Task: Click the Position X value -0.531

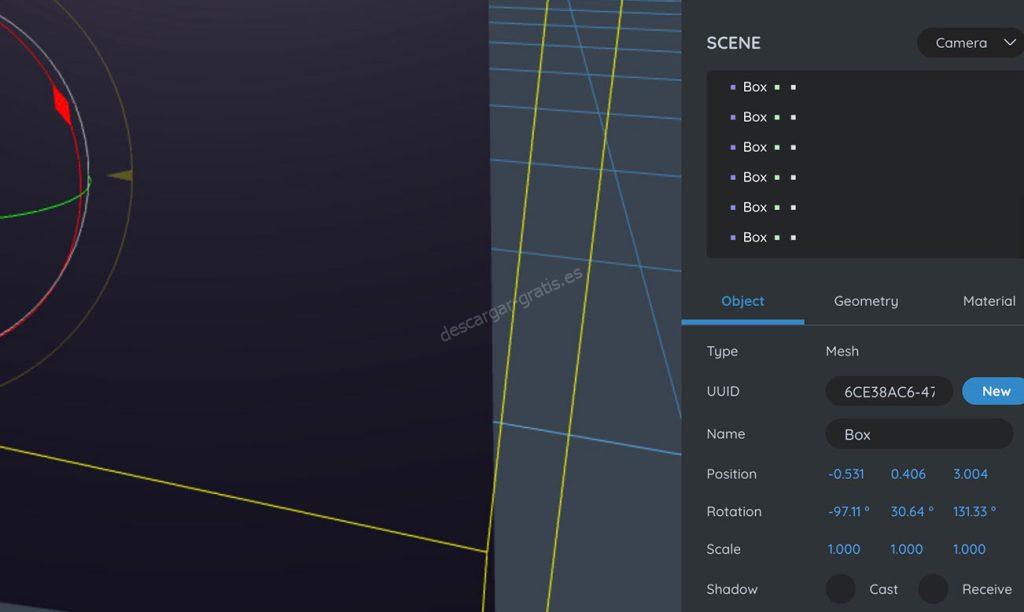Action: tap(846, 474)
